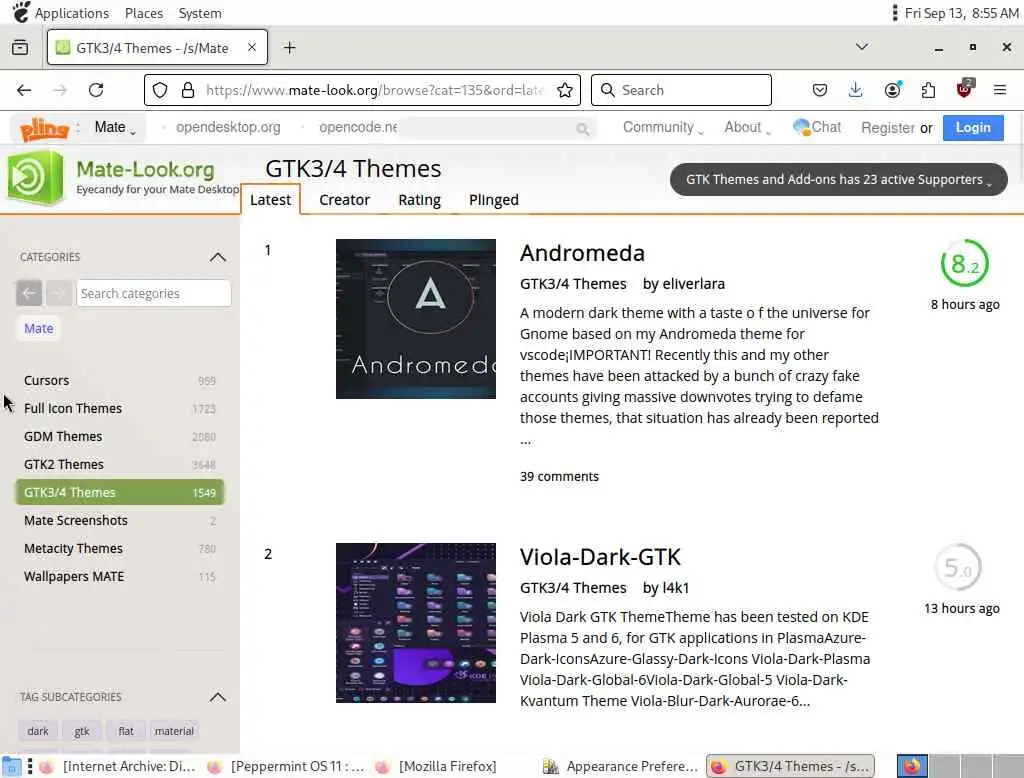1024x778 pixels.
Task: Open the About dropdown menu
Action: tap(747, 127)
